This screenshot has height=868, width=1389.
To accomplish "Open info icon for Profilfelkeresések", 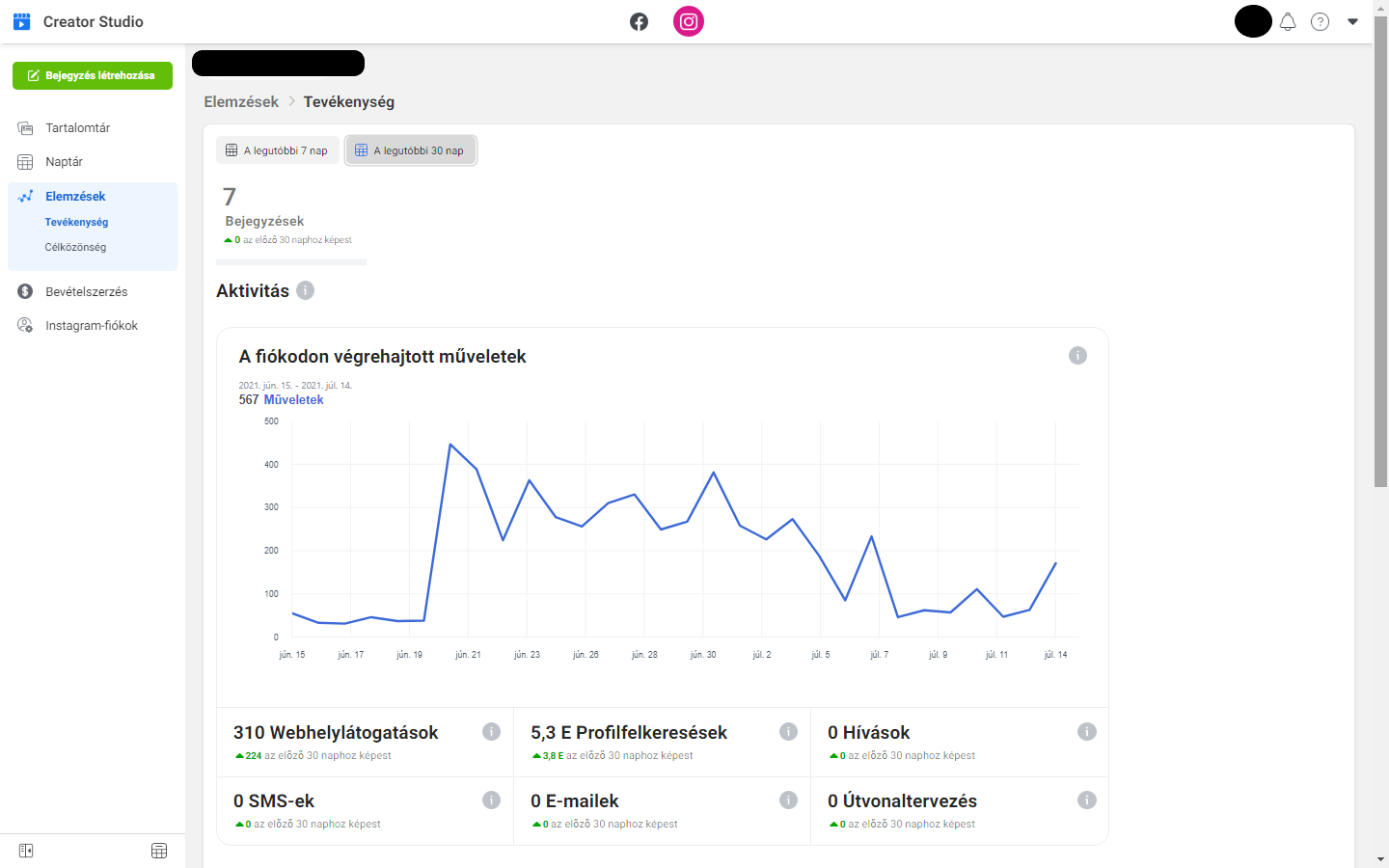I will [788, 732].
